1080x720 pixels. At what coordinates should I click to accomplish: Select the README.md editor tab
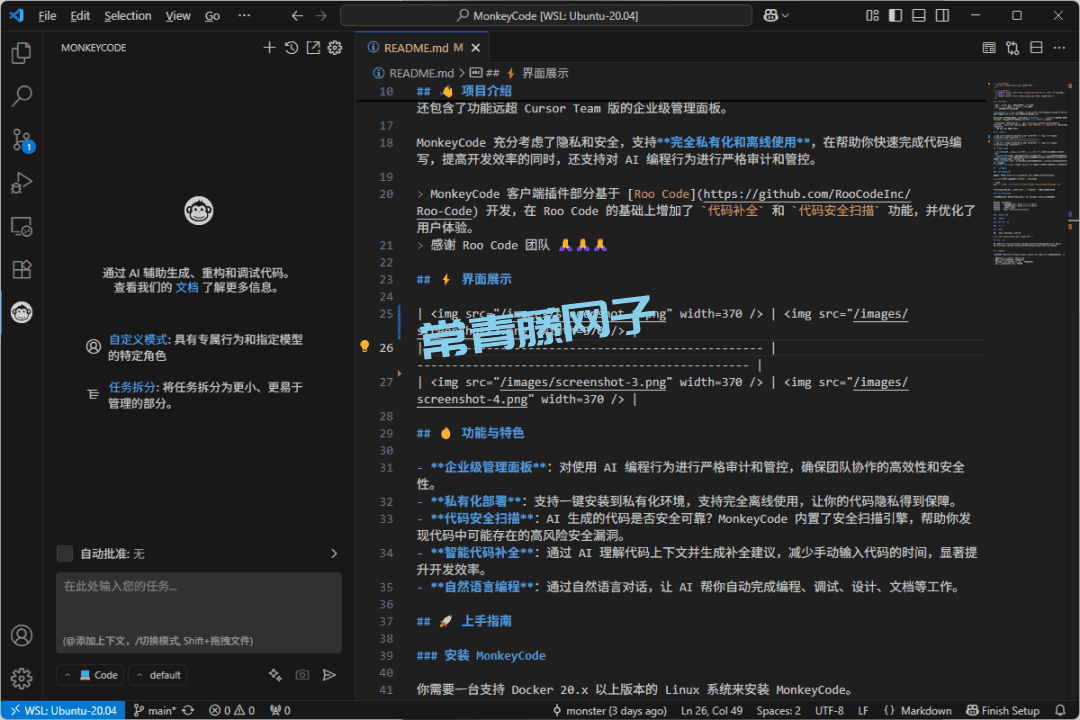[422, 48]
